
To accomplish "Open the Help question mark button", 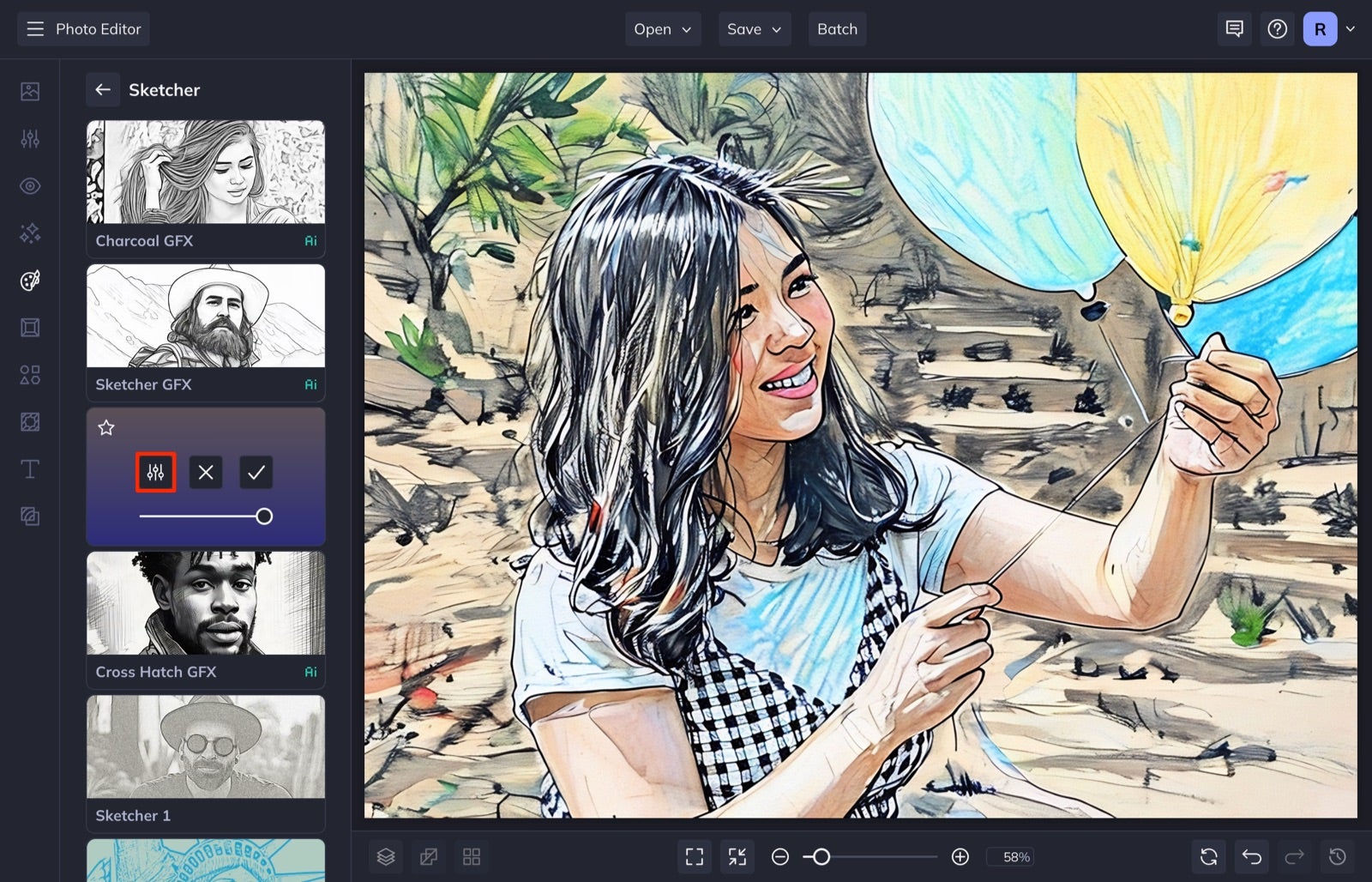I will click(x=1277, y=28).
